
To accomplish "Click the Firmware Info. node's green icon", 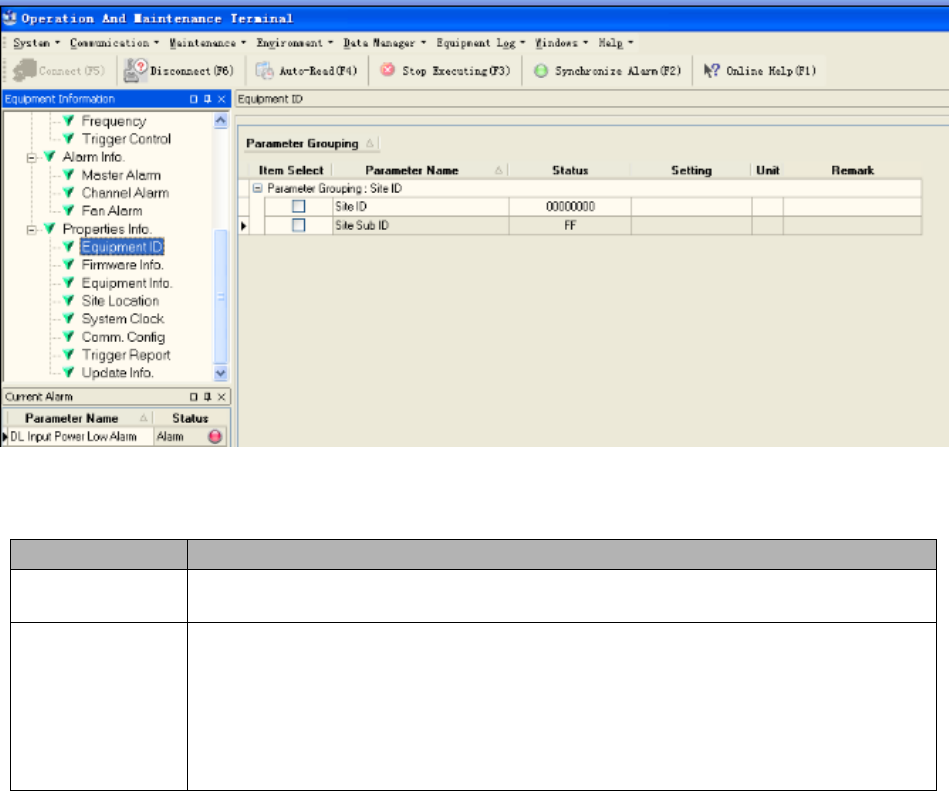I will [68, 264].
